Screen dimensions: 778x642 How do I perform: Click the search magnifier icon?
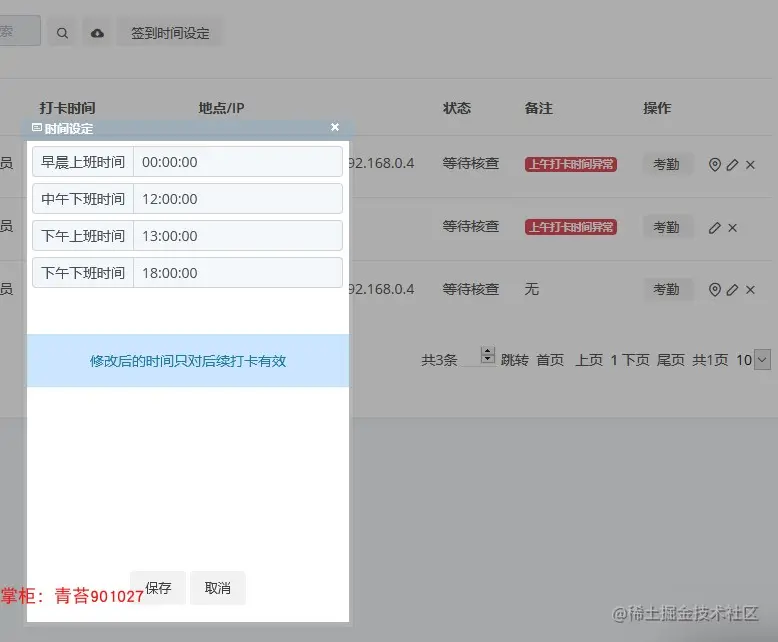pos(62,33)
